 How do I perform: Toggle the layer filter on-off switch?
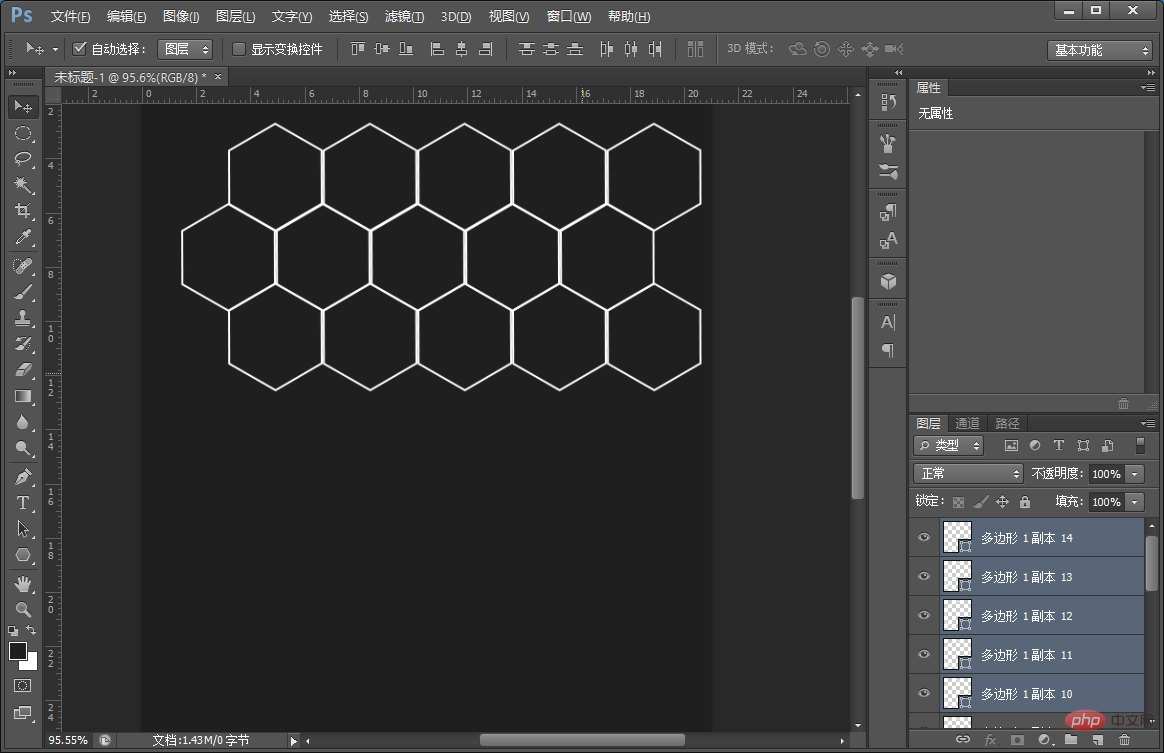(1140, 446)
